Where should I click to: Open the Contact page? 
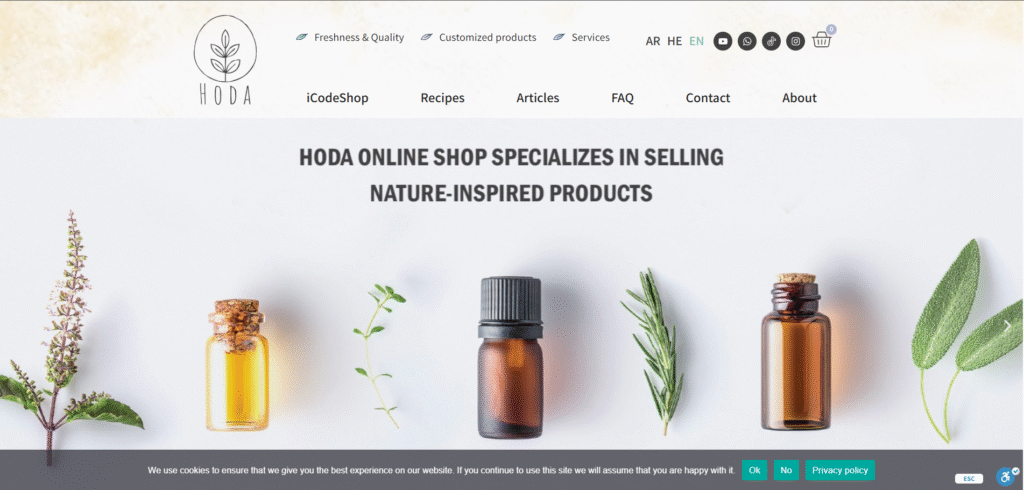tap(708, 98)
